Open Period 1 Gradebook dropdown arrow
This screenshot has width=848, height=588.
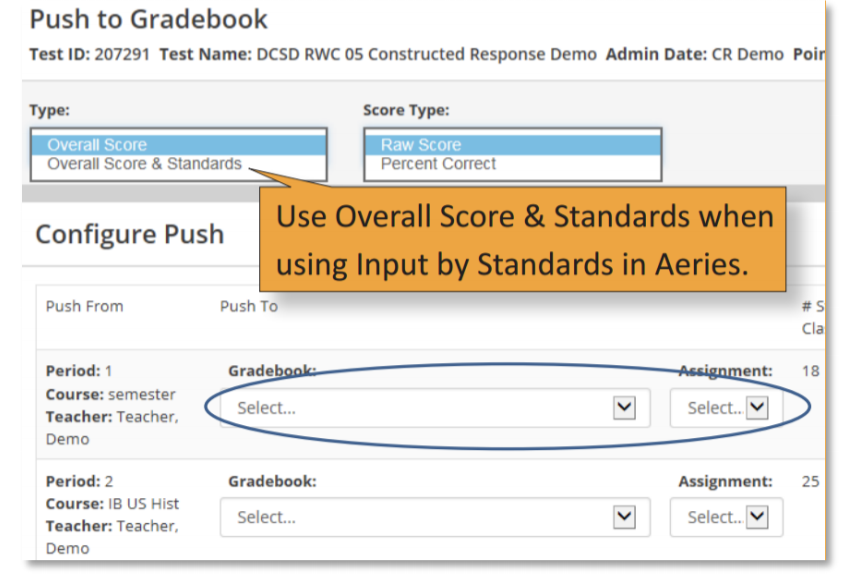click(x=624, y=407)
